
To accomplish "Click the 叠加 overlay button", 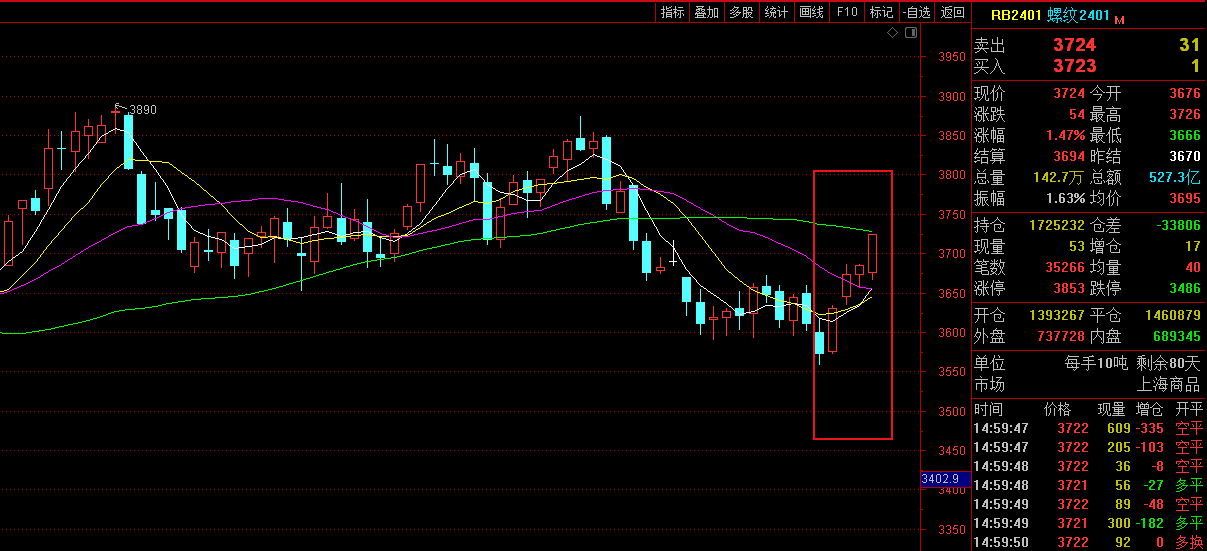I will coord(706,12).
